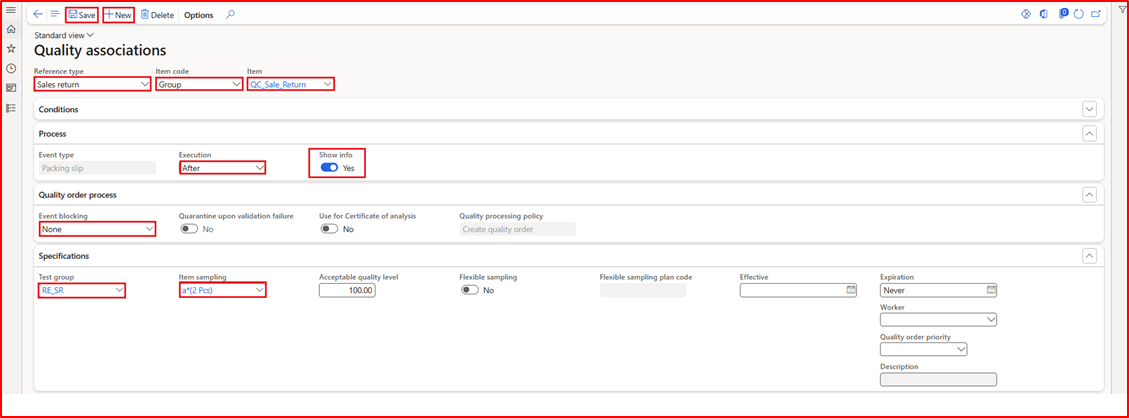1129x418 pixels.
Task: Click the Save button
Action: click(82, 15)
